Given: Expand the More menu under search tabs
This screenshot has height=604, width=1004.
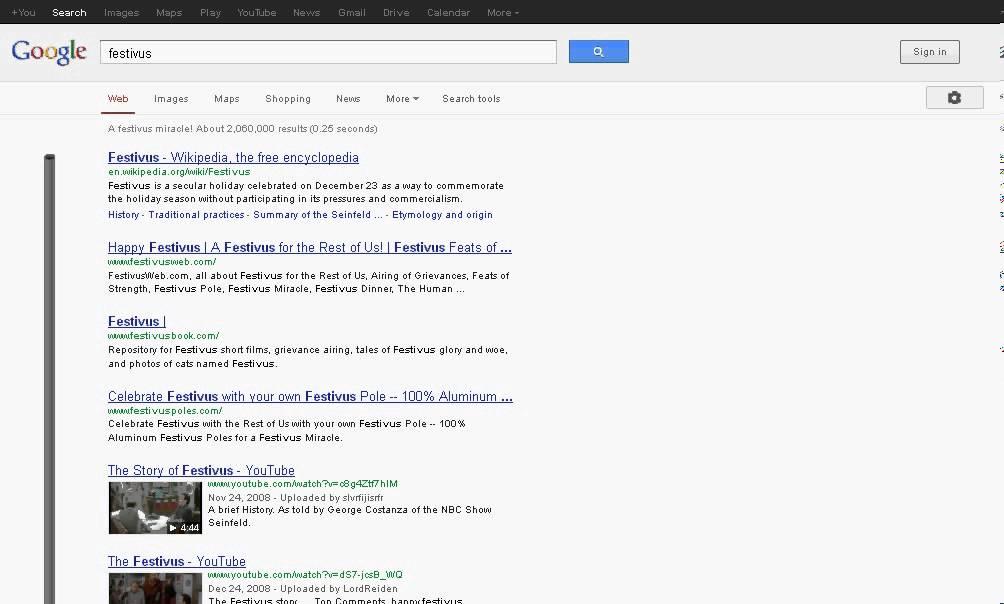Looking at the screenshot, I should coord(402,99).
